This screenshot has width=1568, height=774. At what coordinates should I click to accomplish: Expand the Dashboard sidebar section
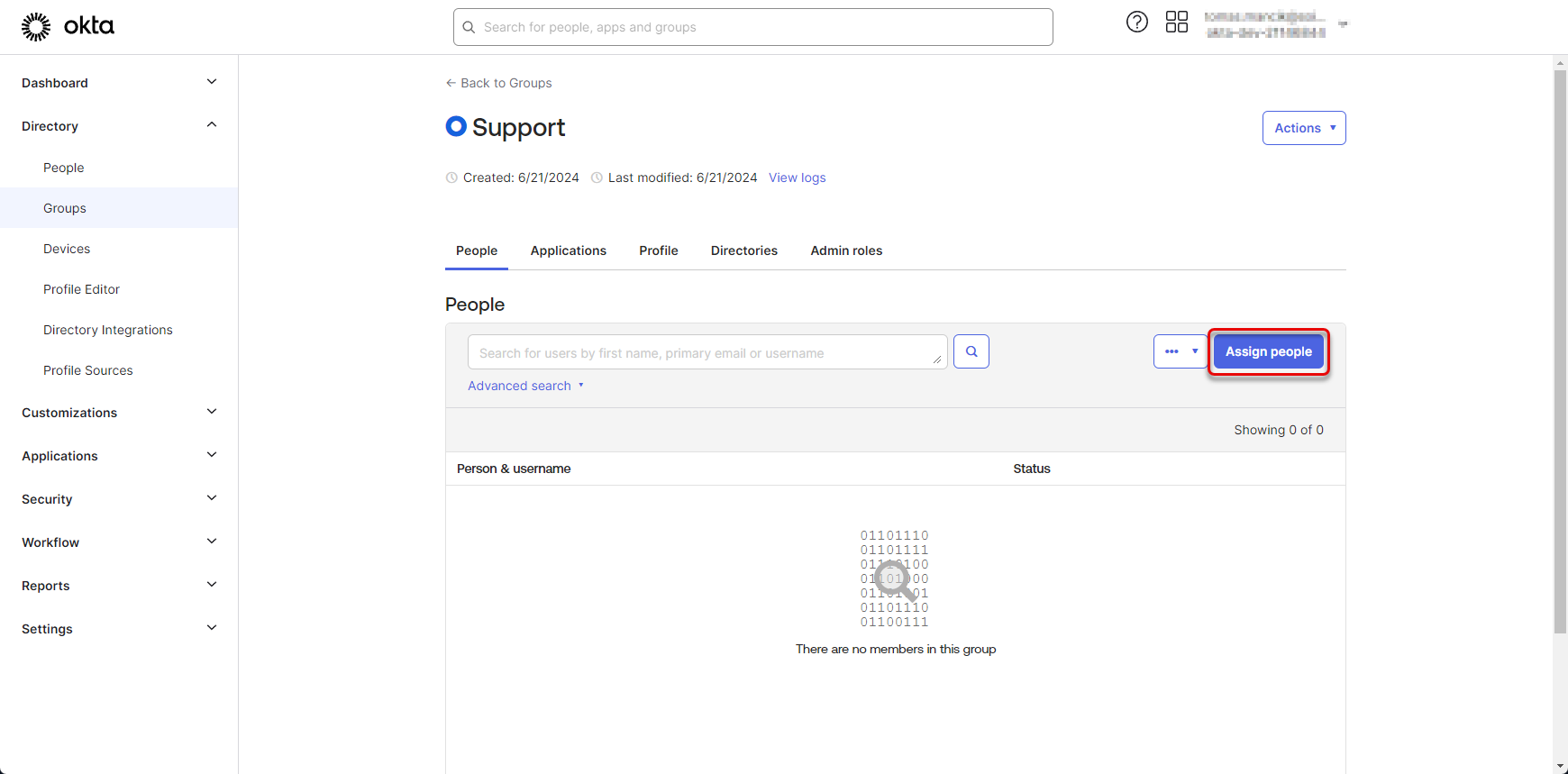212,82
